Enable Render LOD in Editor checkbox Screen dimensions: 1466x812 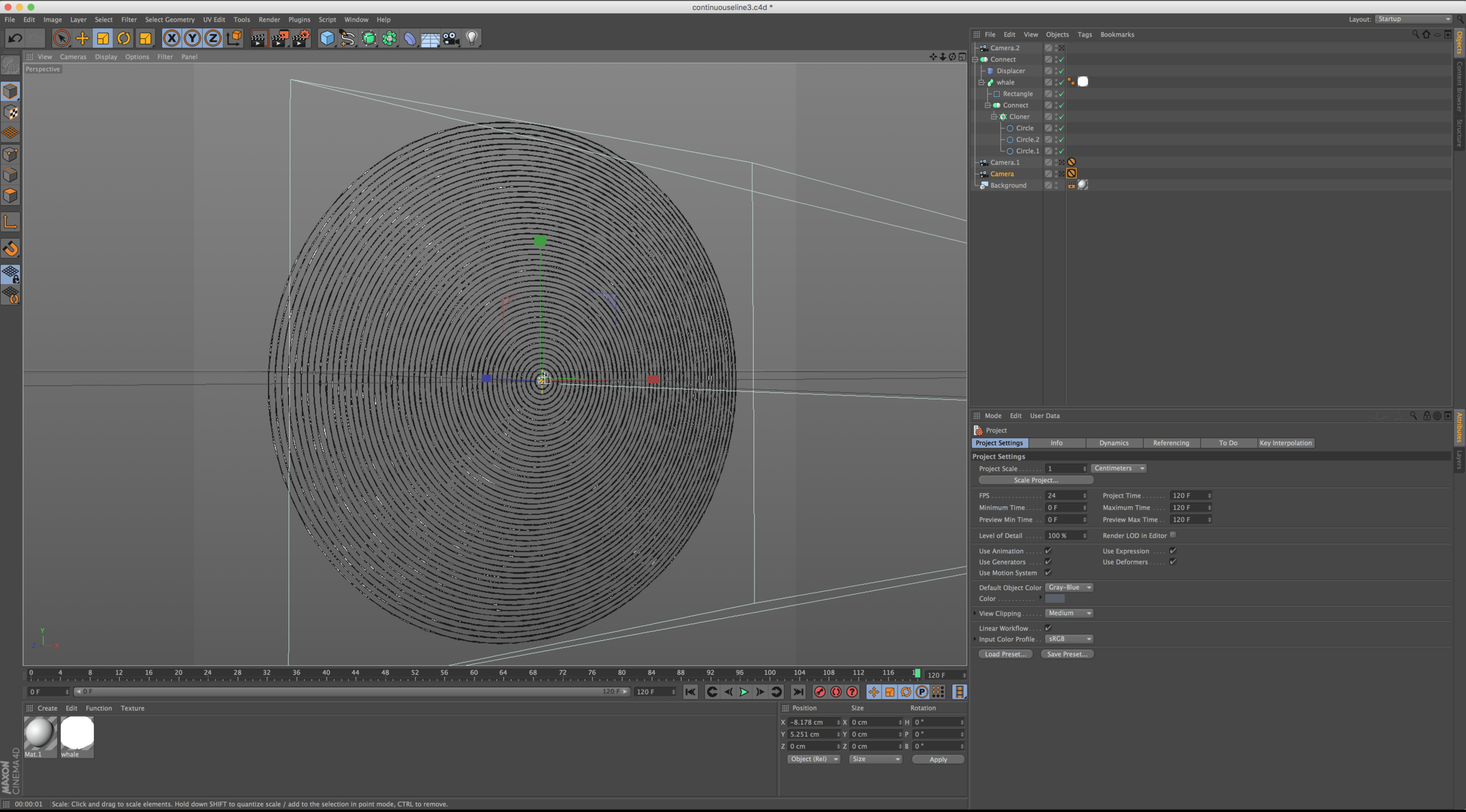pyautogui.click(x=1173, y=535)
